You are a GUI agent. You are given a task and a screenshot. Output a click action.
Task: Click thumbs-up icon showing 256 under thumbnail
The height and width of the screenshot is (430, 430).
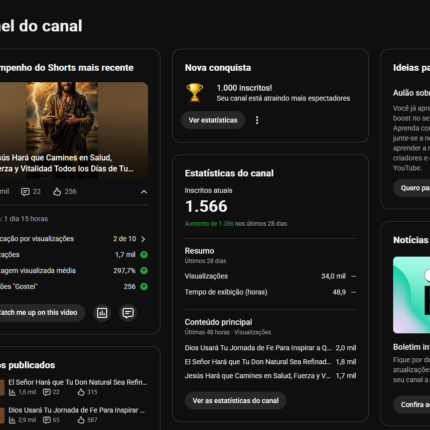[x=57, y=192]
